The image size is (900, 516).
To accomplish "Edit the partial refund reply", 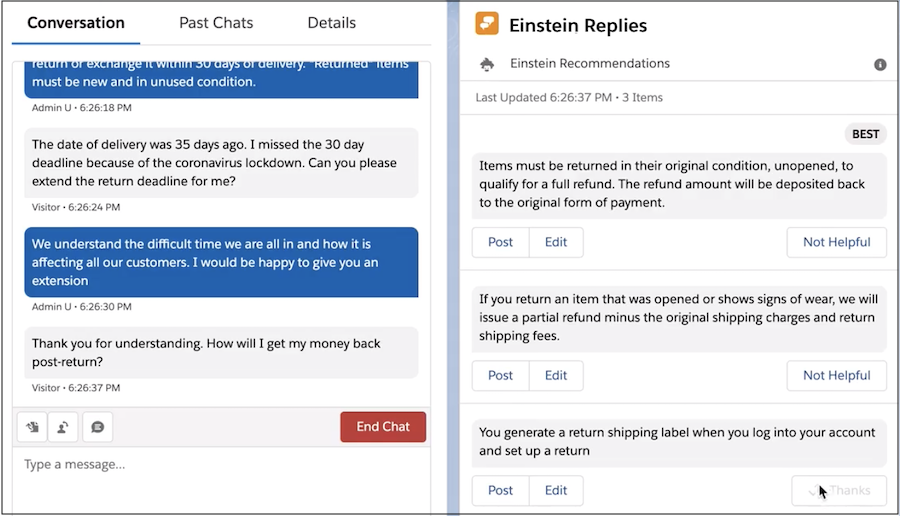I will pyautogui.click(x=556, y=375).
